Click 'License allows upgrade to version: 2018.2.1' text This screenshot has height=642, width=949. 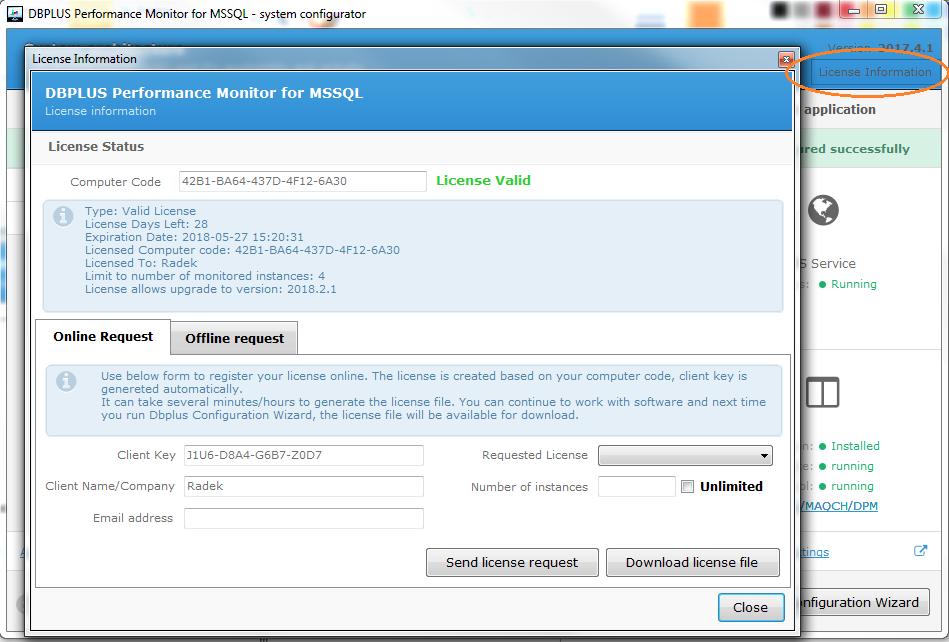coord(211,289)
